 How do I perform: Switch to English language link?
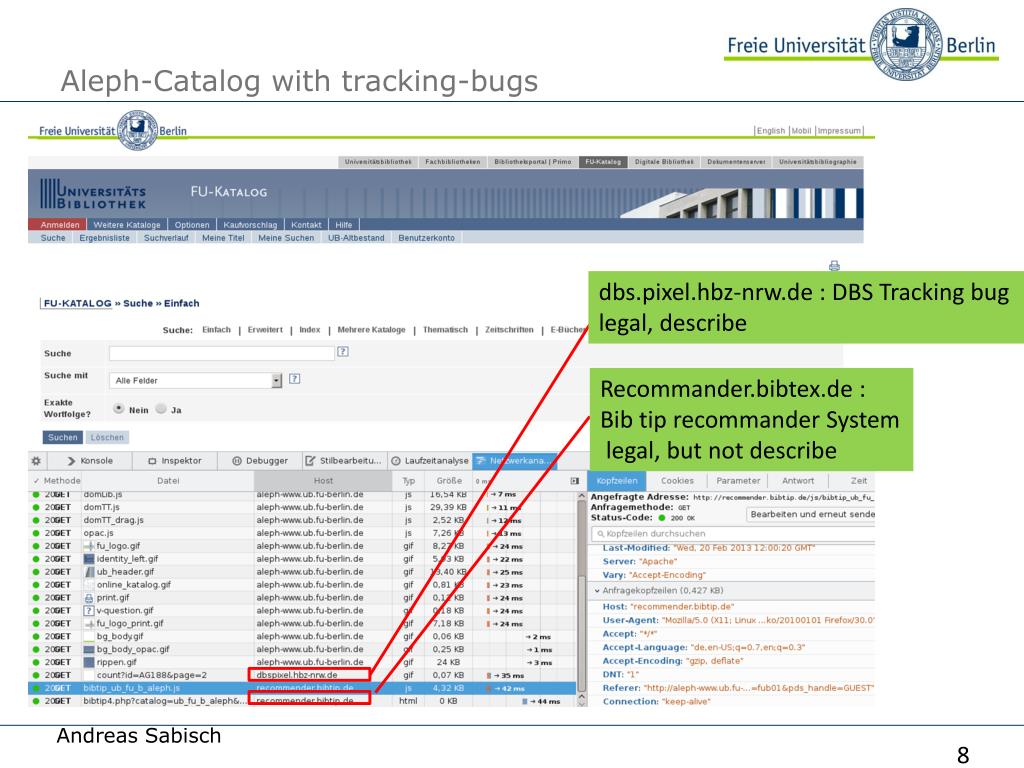click(771, 131)
